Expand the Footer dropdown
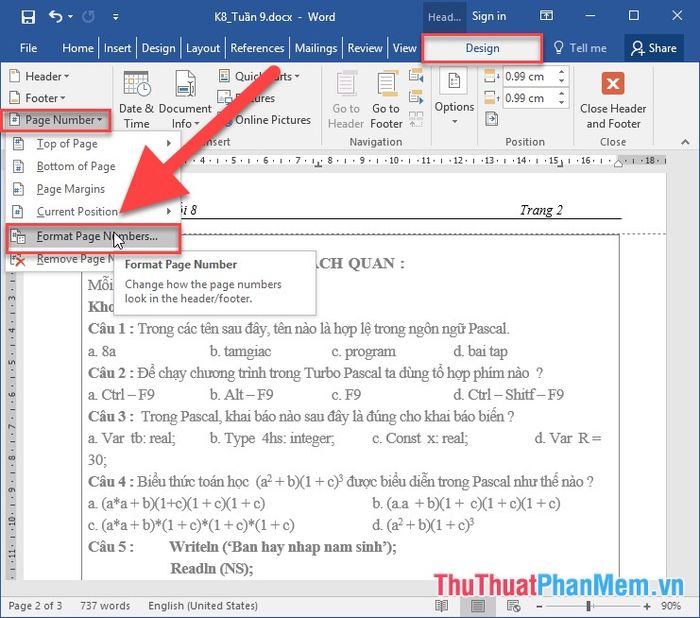Viewport: 700px width, 618px height. 38,98
